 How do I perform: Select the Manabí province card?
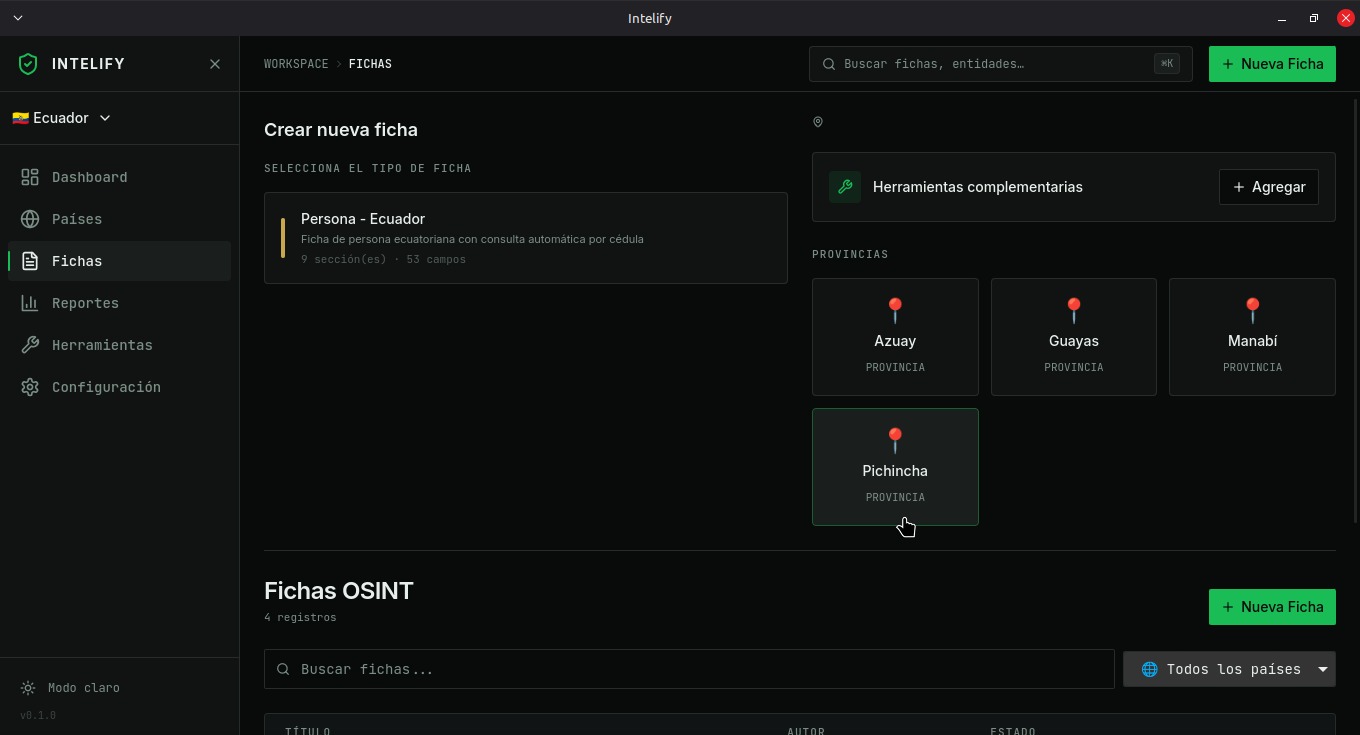coord(1252,337)
